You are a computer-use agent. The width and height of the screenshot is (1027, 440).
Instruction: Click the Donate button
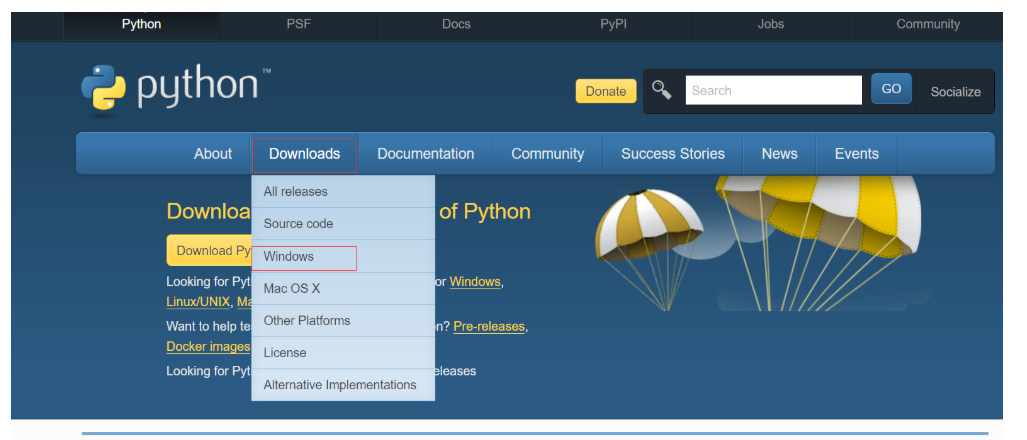[606, 91]
